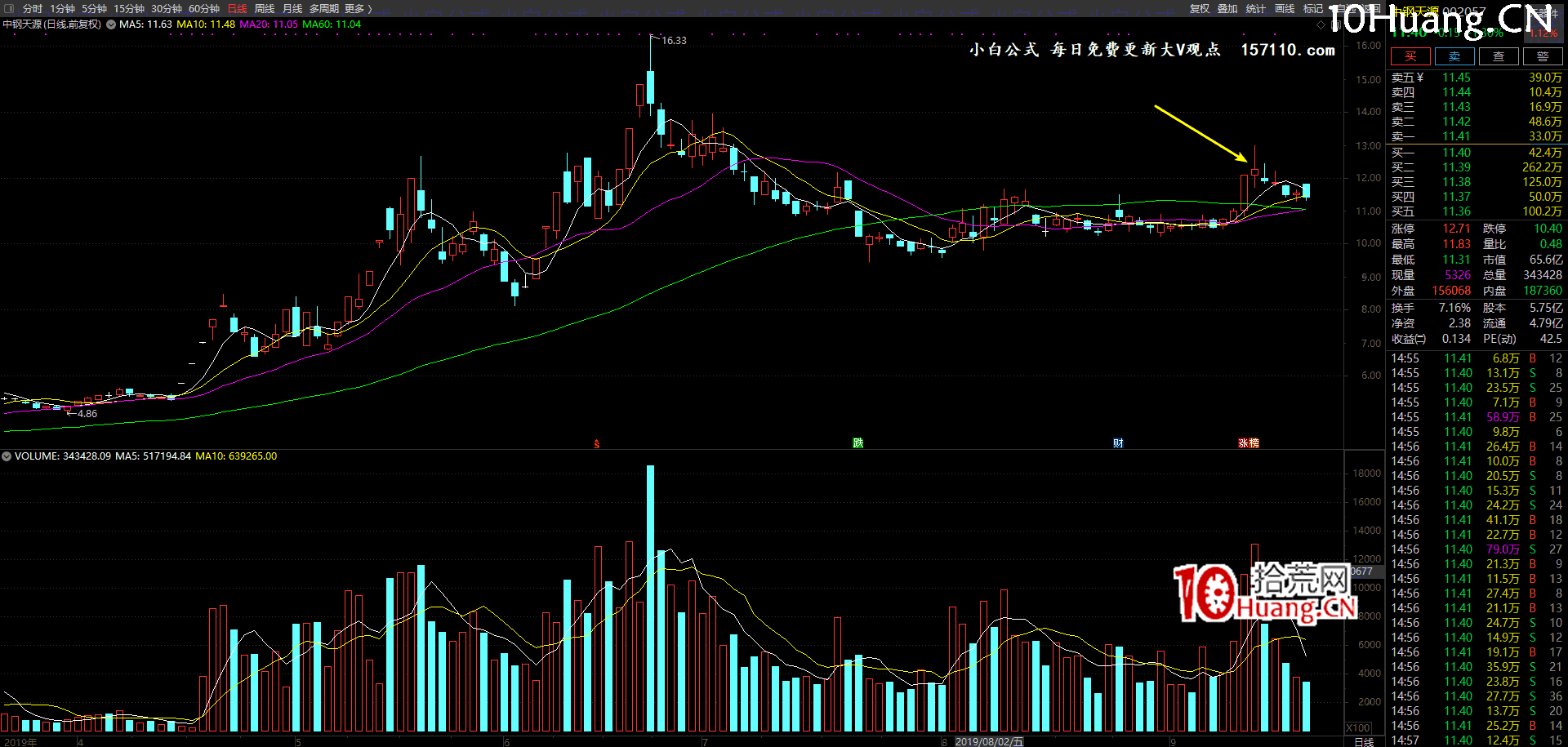Expand 更多 to show more timeframes
This screenshot has height=747, width=1568.
358,8
